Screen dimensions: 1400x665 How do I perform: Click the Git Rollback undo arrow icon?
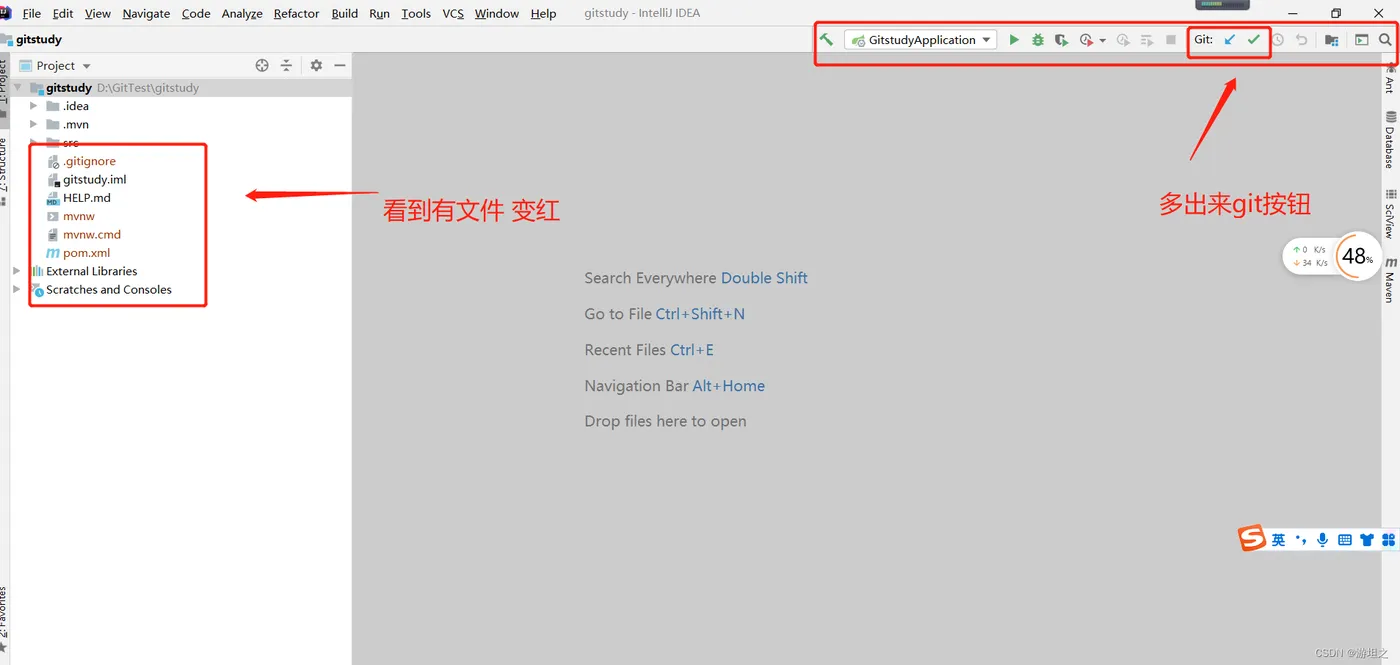tap(1301, 40)
